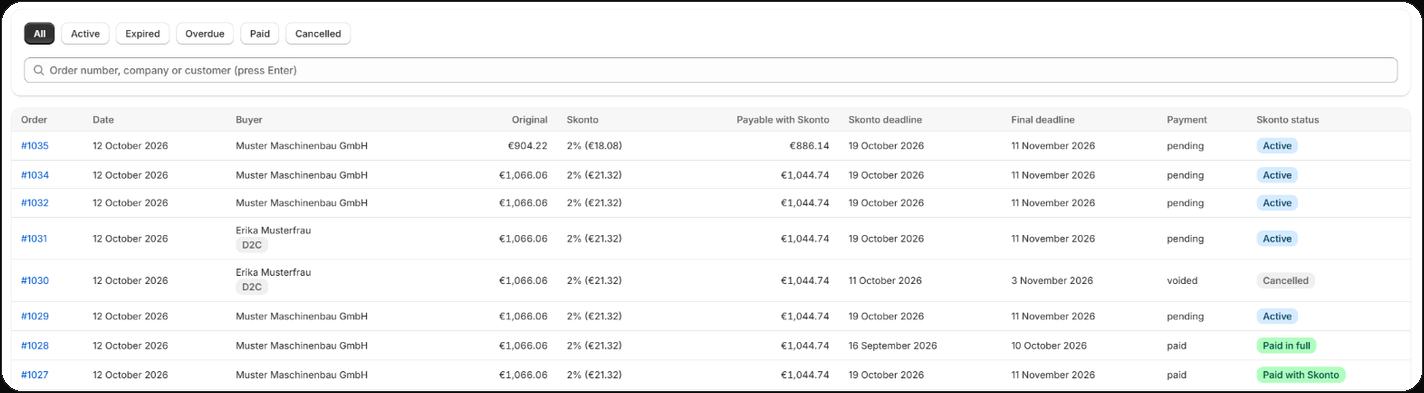Select the All filter tab
1424x393 pixels.
coord(39,34)
